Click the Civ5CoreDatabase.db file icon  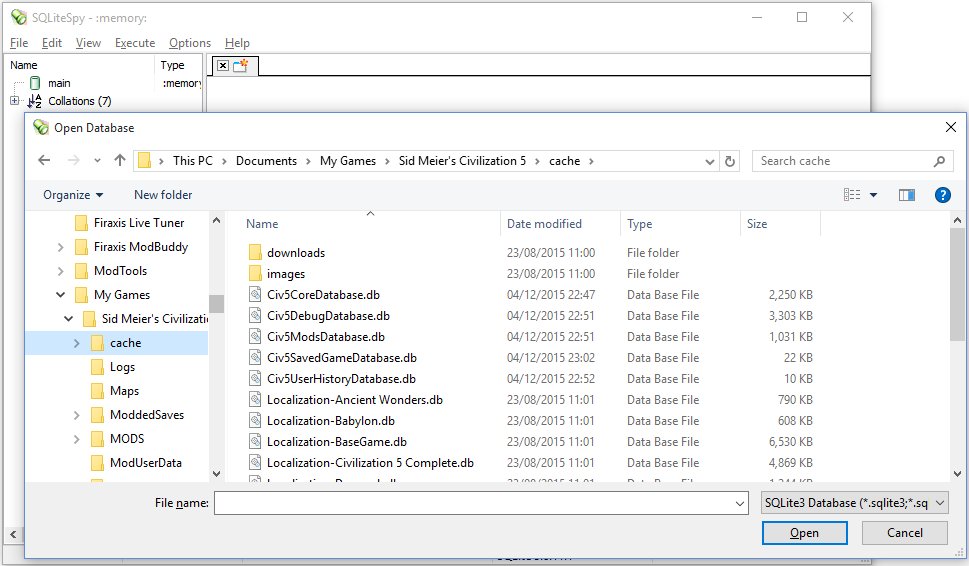tap(255, 295)
